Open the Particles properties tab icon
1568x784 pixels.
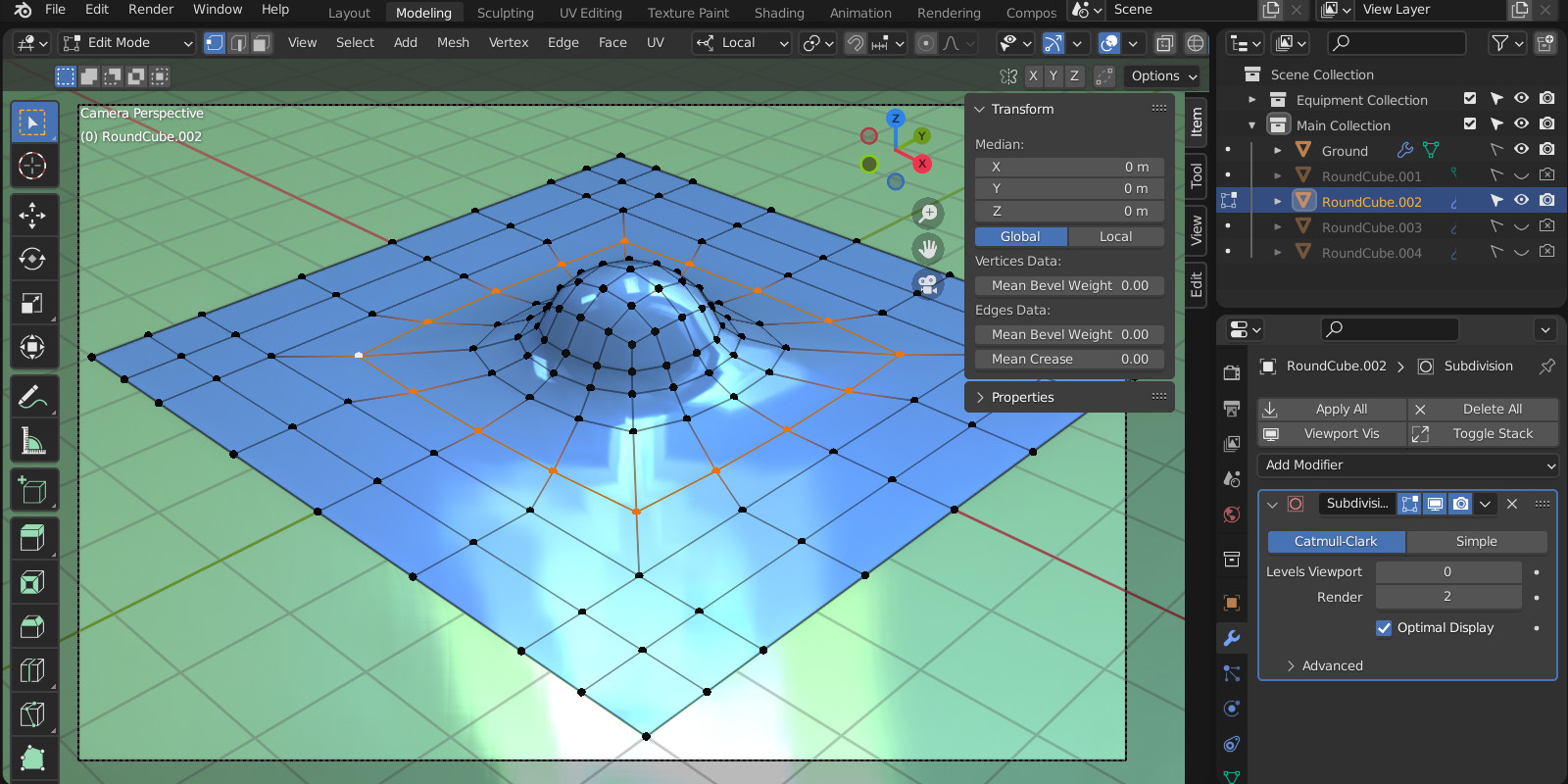pos(1232,673)
